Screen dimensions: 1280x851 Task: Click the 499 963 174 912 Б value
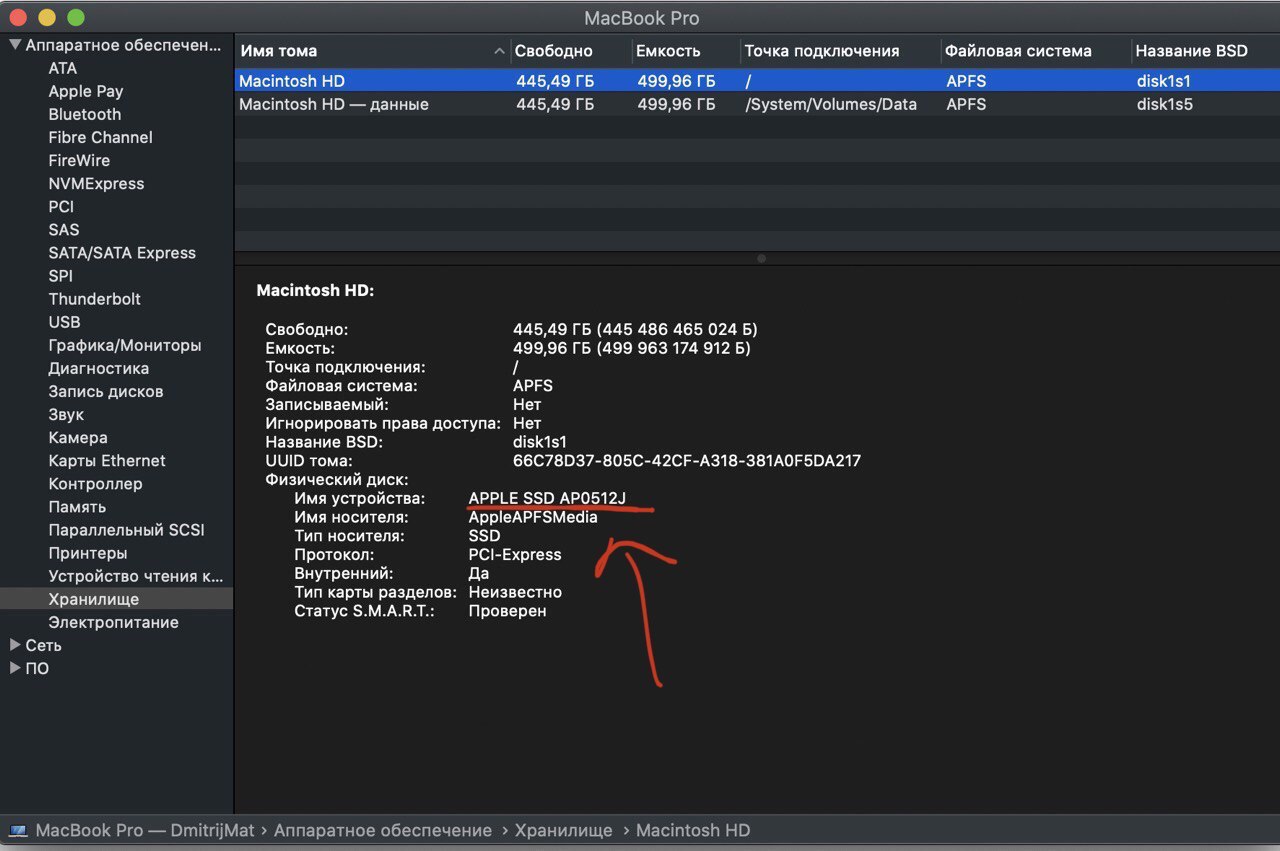click(x=673, y=348)
